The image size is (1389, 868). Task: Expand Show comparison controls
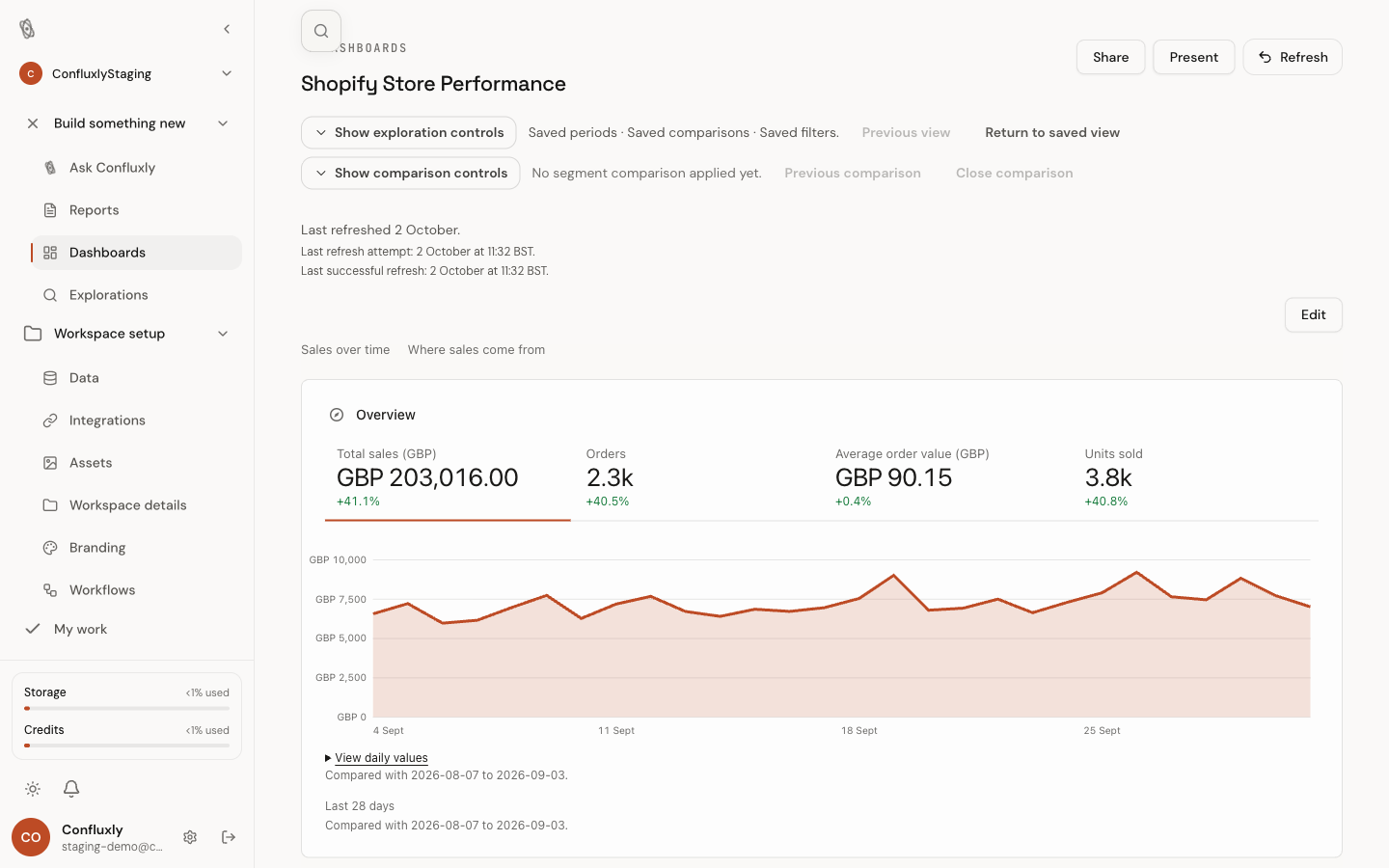tap(410, 173)
